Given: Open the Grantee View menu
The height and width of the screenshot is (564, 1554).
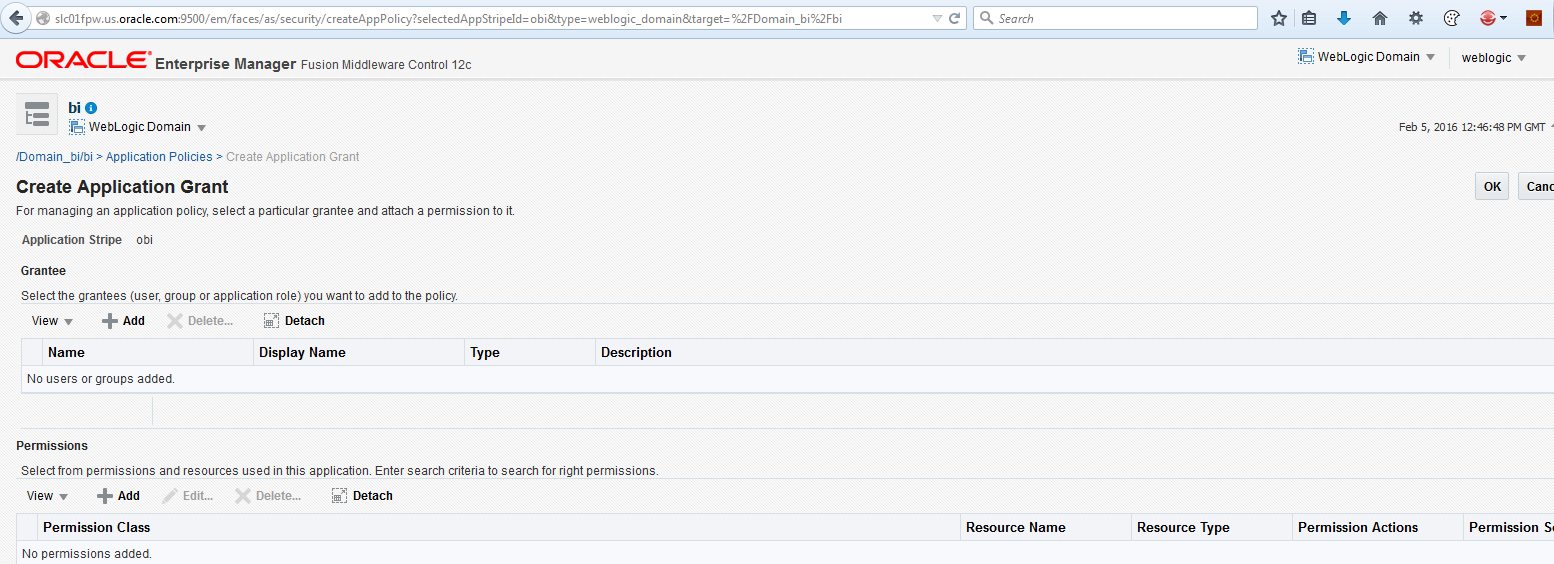Looking at the screenshot, I should click(x=53, y=321).
